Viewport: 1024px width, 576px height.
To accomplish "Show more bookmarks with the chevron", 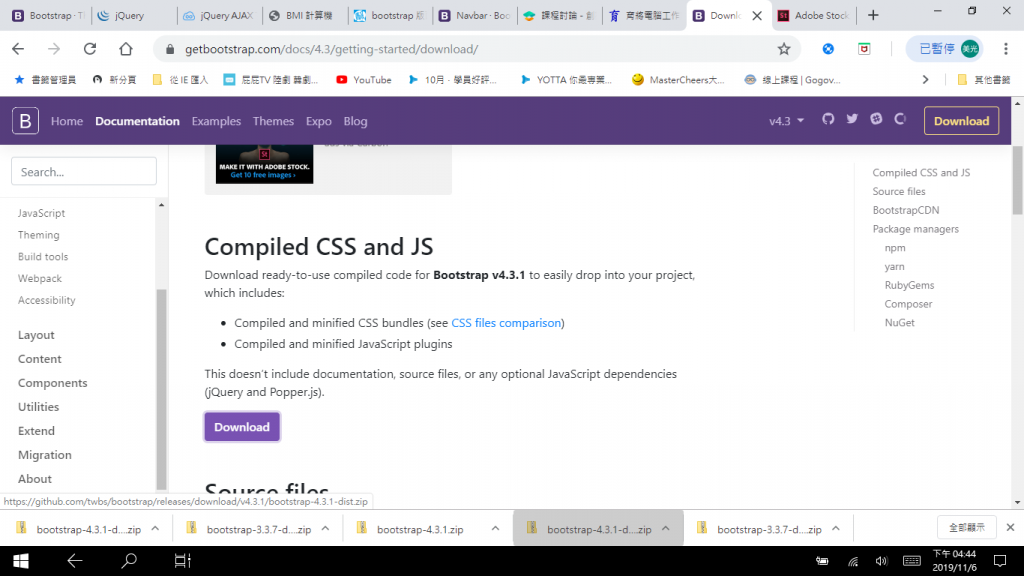I will tap(925, 80).
